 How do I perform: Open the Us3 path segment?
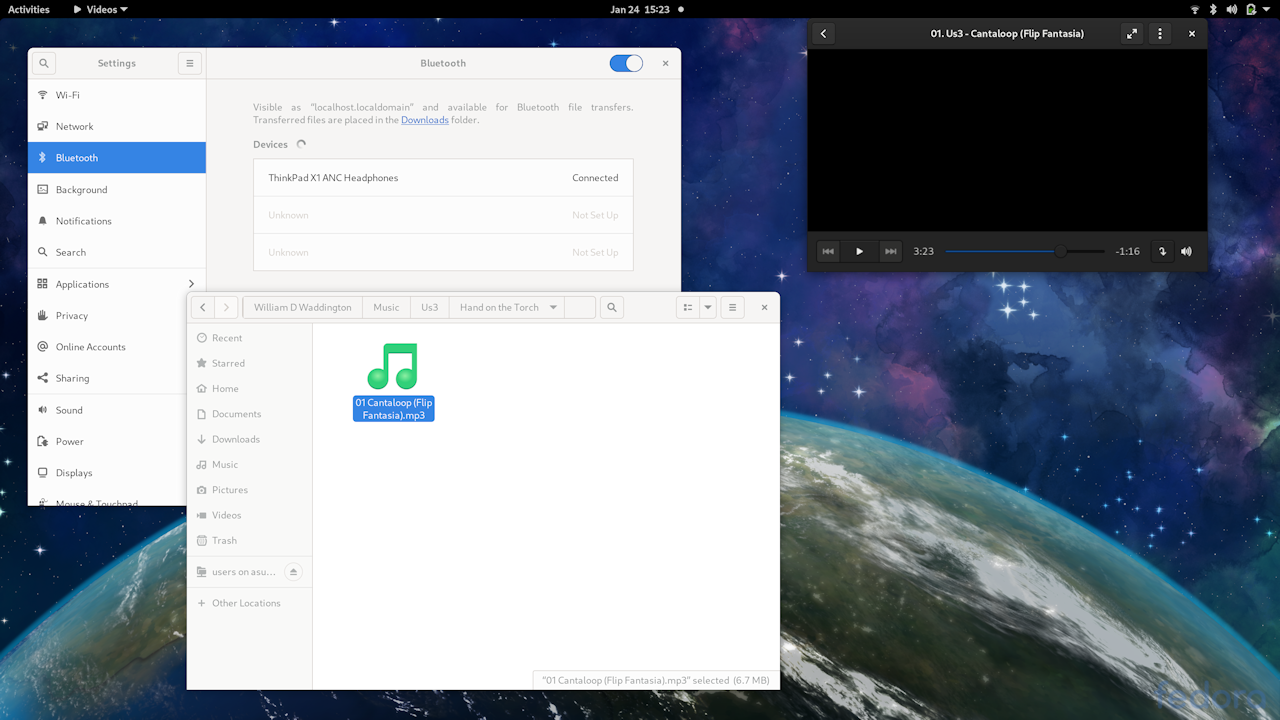[x=429, y=308]
